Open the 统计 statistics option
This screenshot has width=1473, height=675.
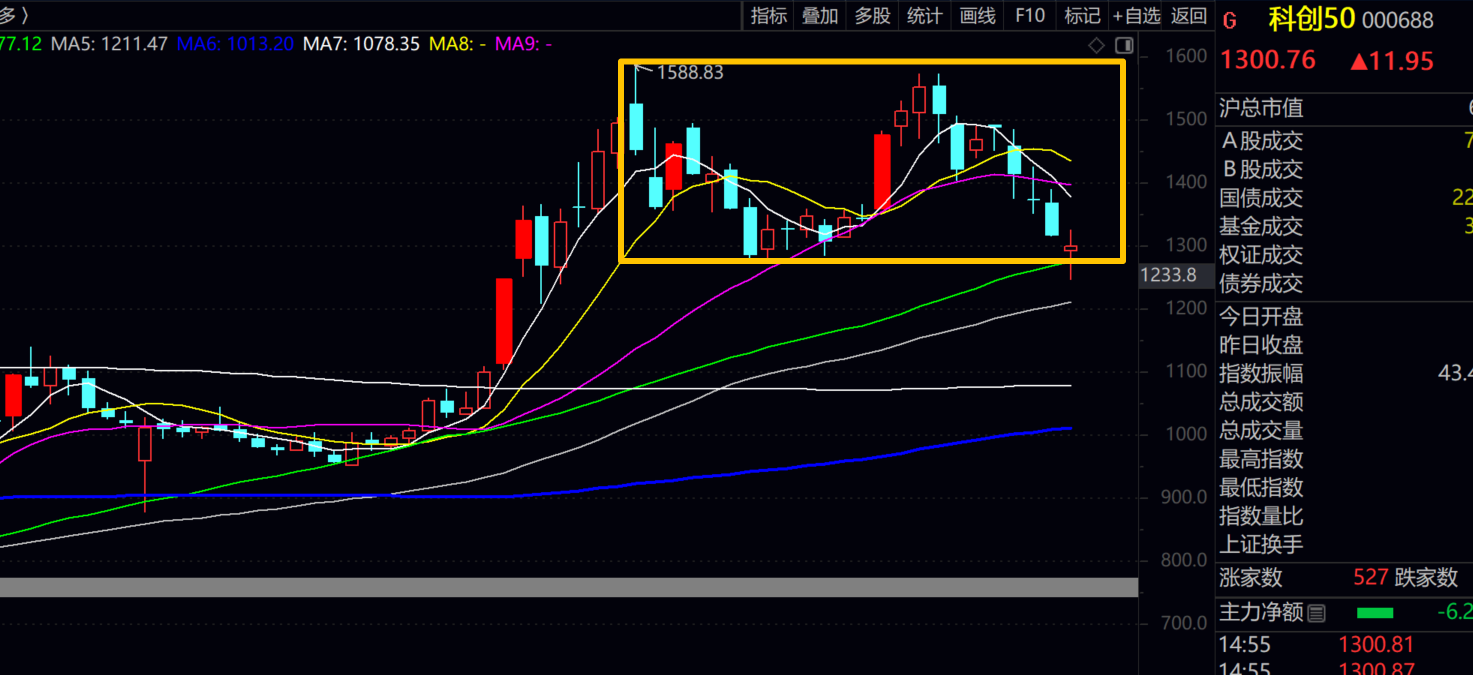click(x=924, y=15)
